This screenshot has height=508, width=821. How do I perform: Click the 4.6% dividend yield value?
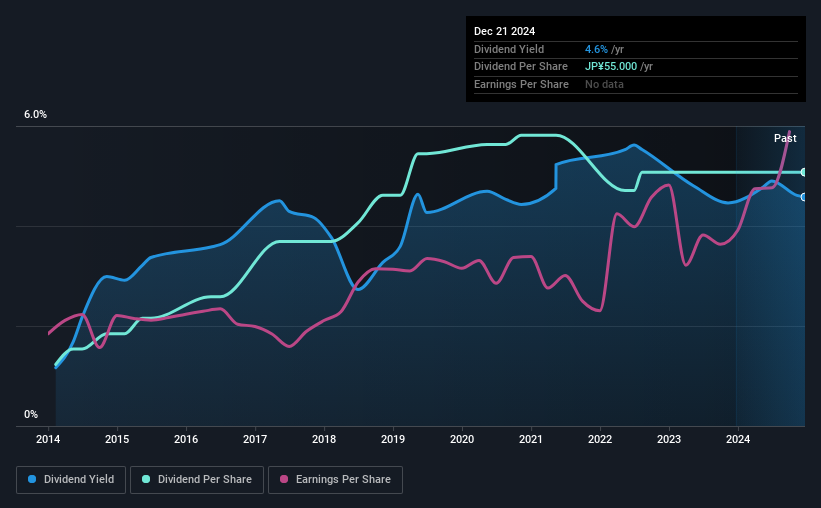596,49
